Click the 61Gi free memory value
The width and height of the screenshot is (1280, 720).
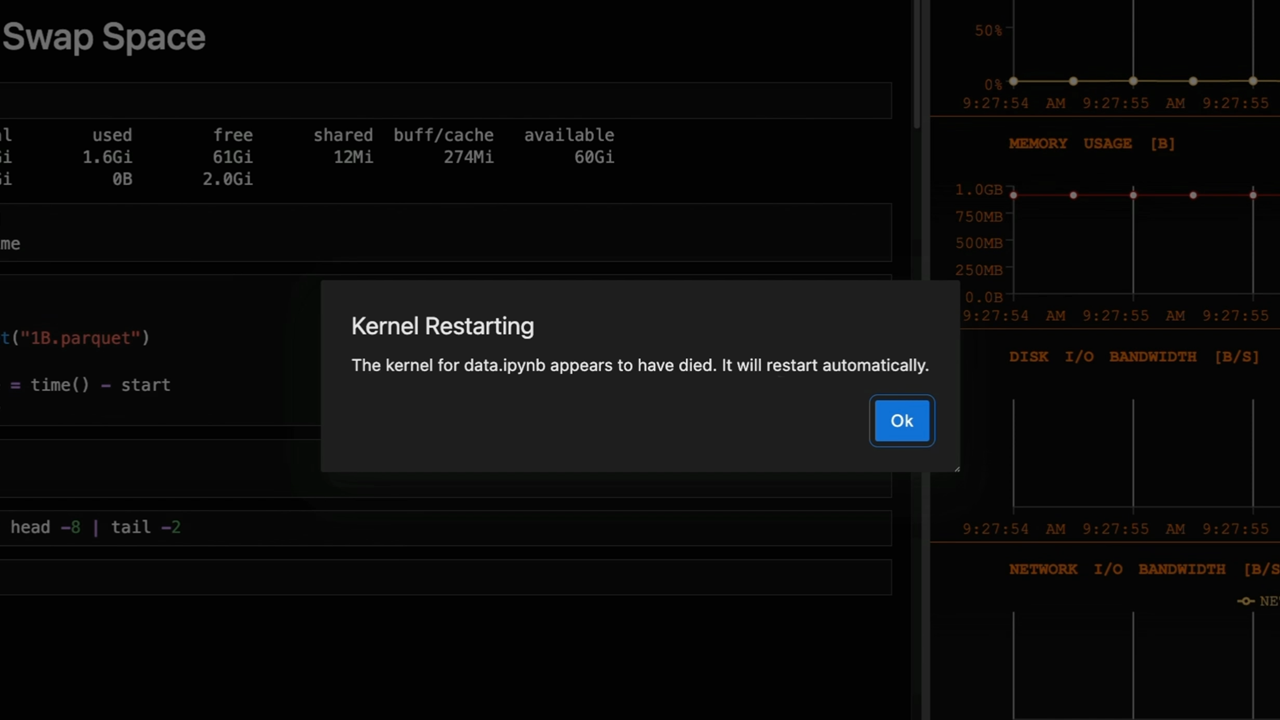(x=232, y=157)
